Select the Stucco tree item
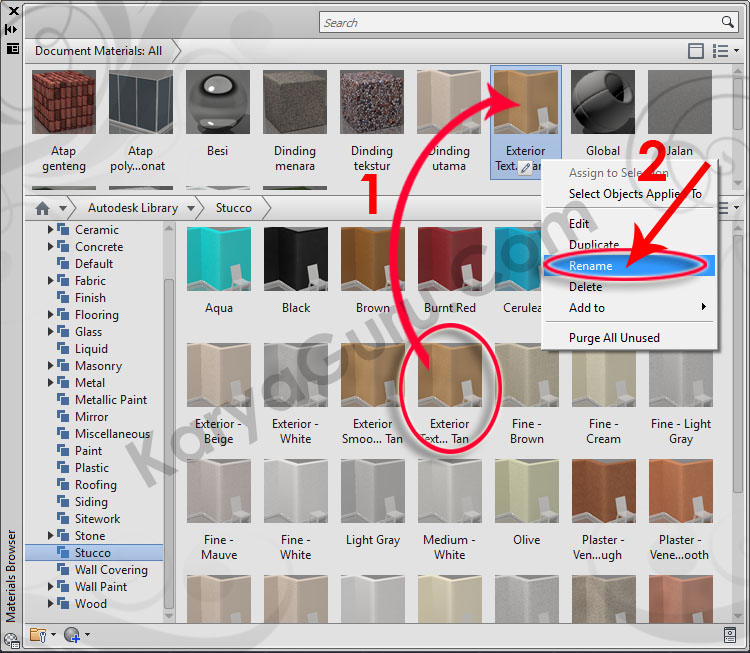The image size is (750, 653). coord(92,553)
